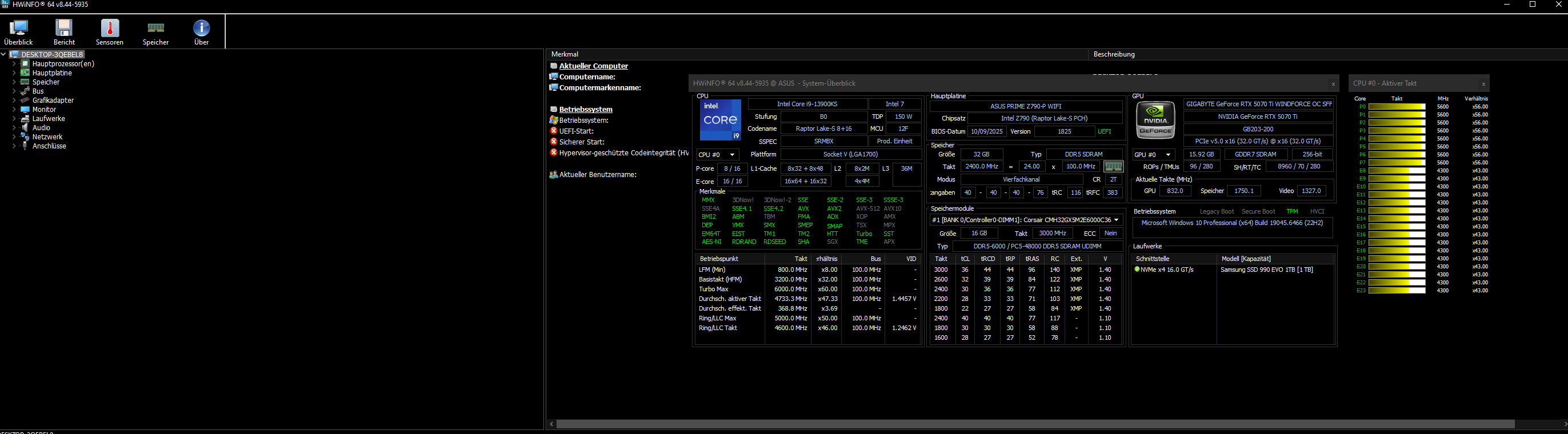Screen dimensions: 1568x434
Task: Click the Hauptplatine motherboard icon
Action: click(x=25, y=73)
